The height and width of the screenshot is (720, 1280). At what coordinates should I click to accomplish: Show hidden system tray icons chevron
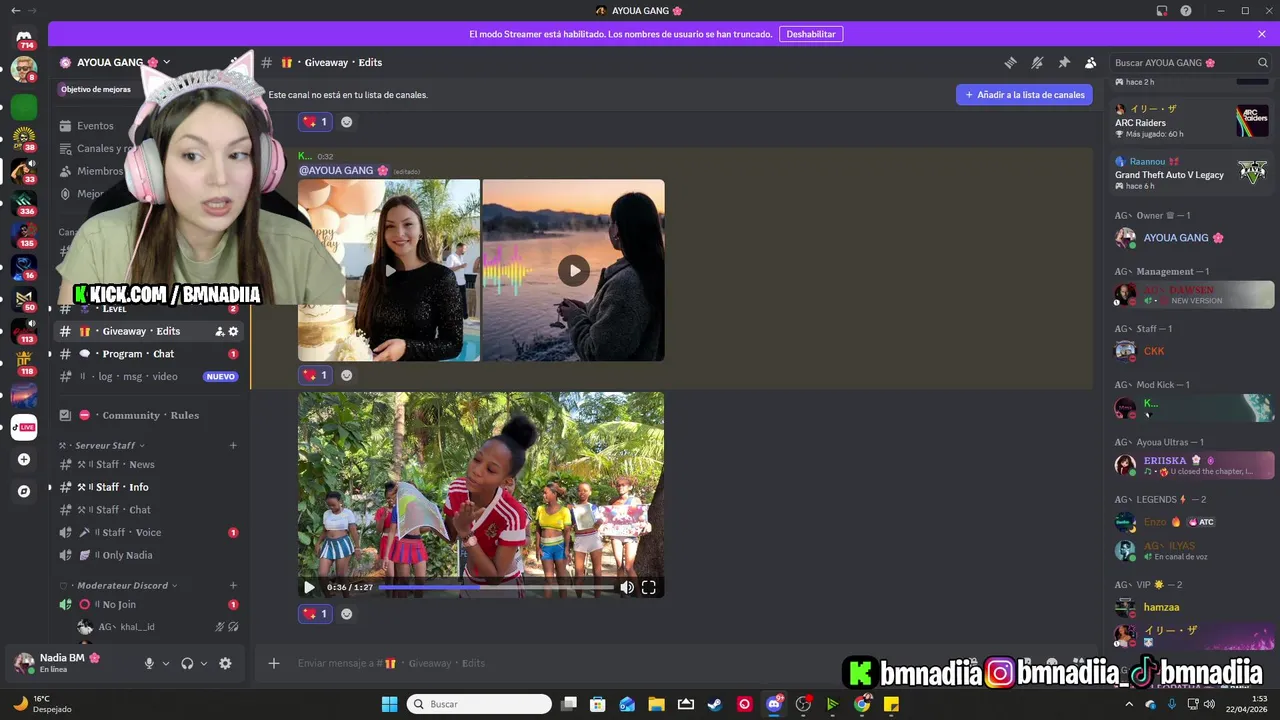(1130, 704)
